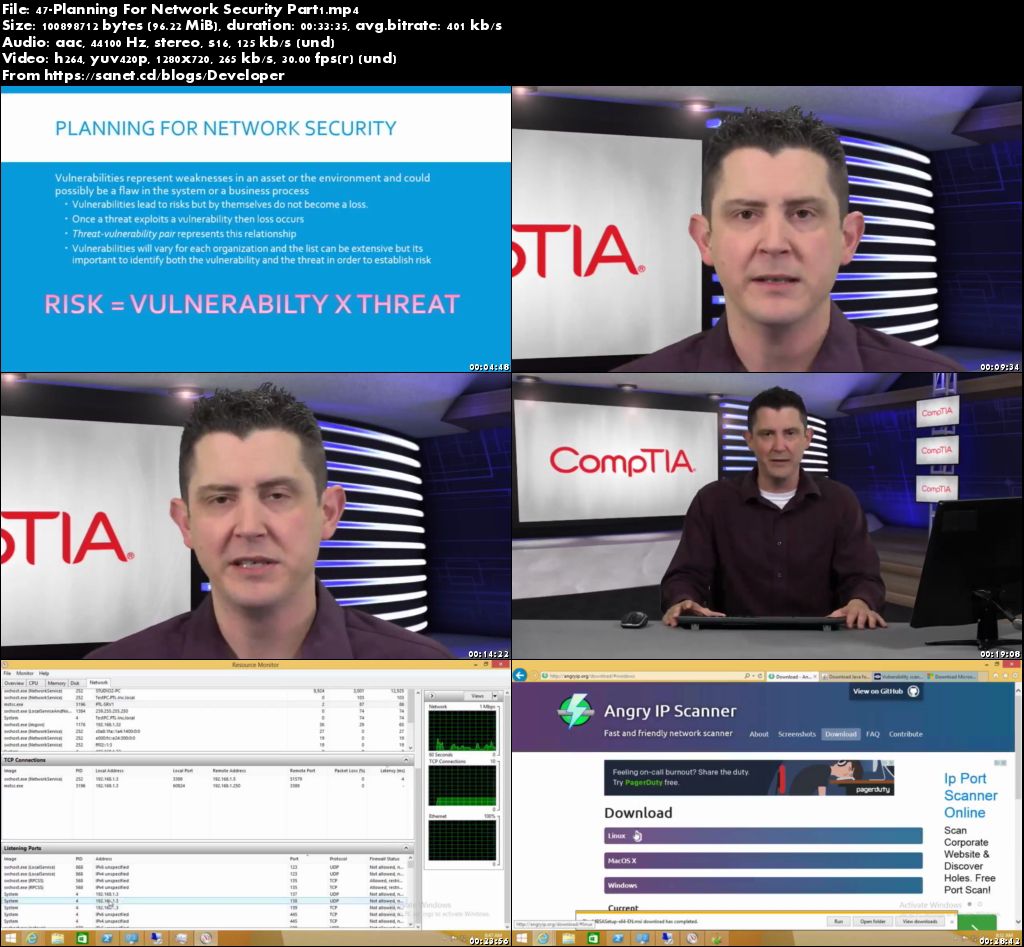Open File Explorer in browser frame taskbar

click(x=568, y=939)
